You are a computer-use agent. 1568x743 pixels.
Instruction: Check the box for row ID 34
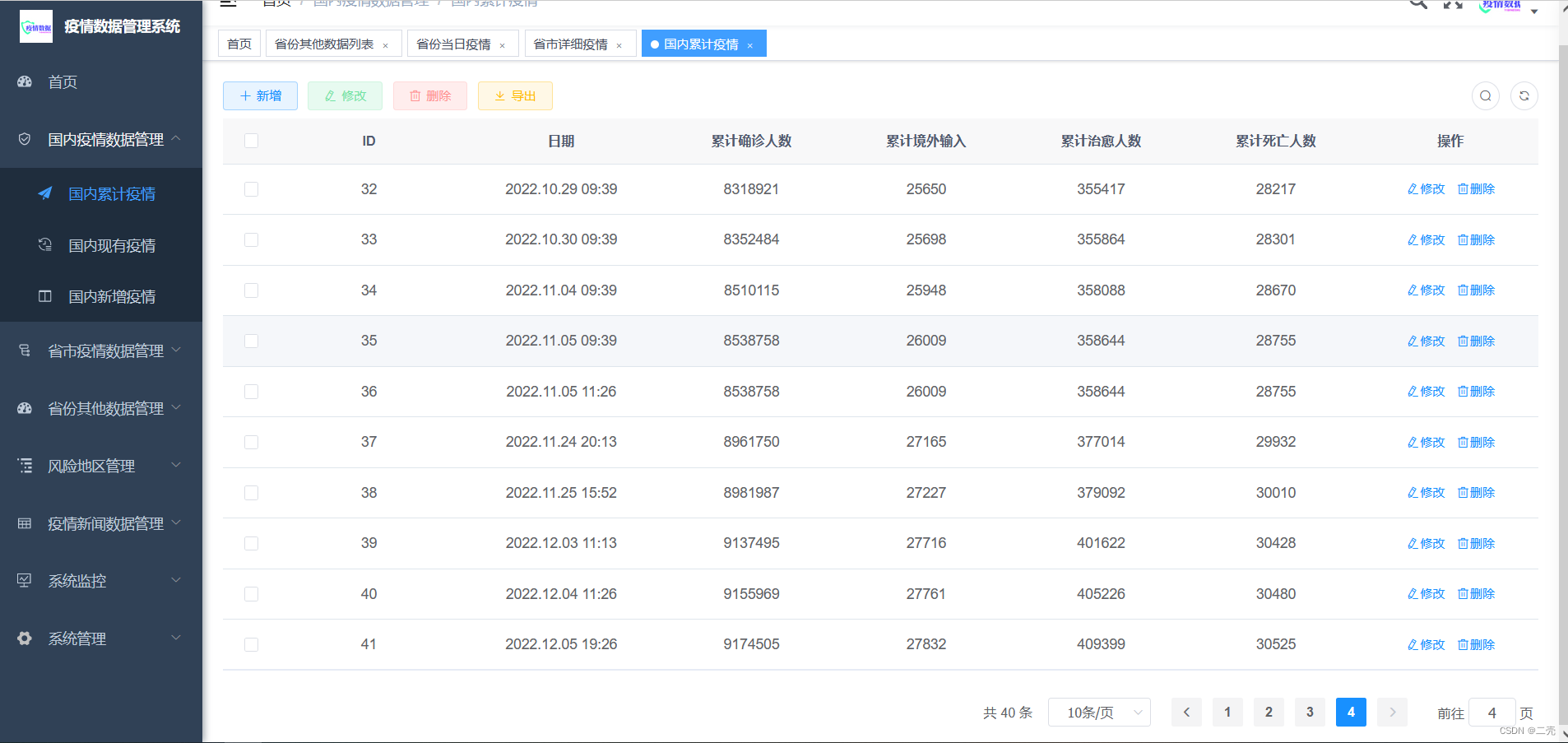(x=252, y=290)
